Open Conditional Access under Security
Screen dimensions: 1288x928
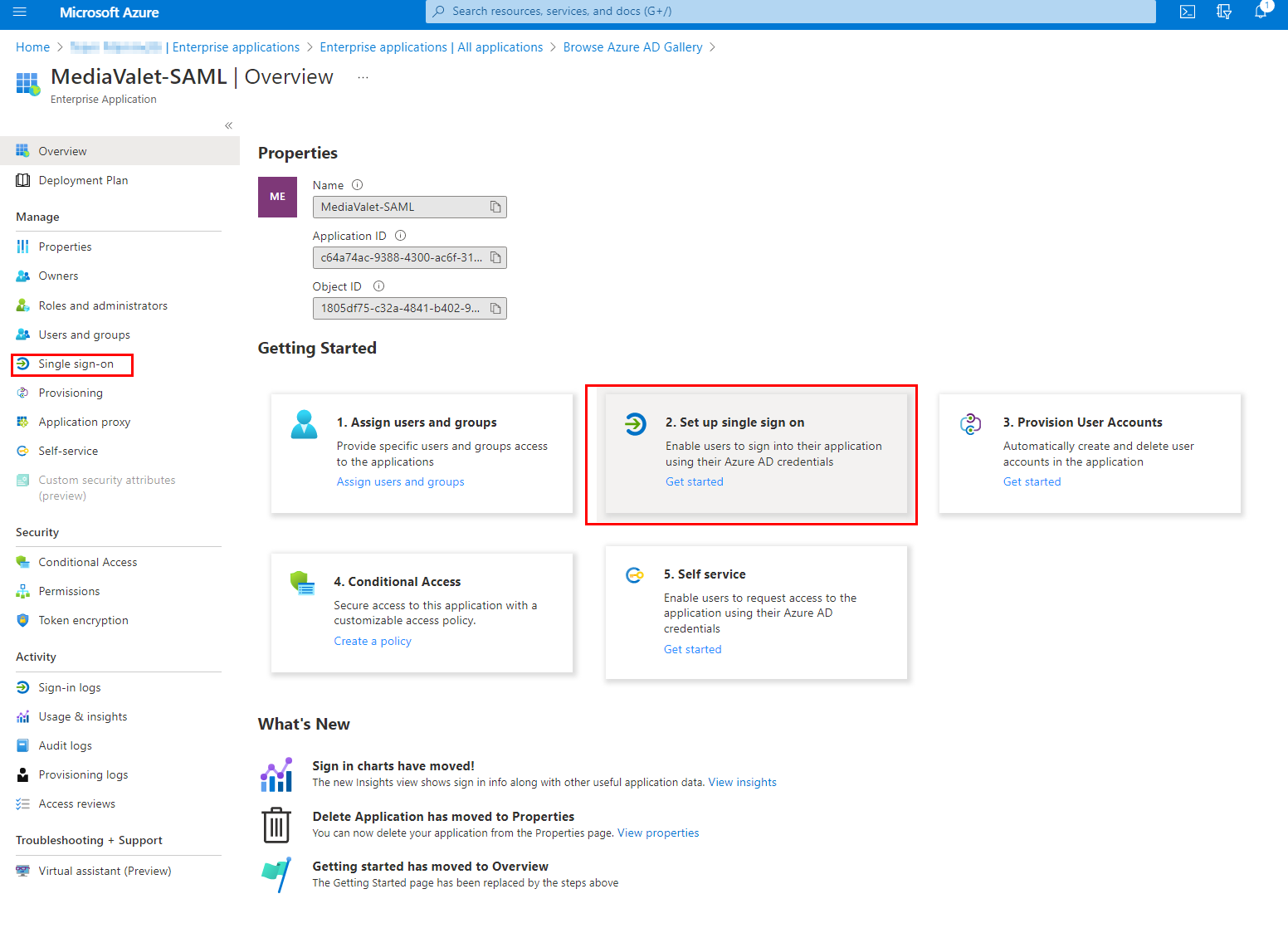[87, 562]
